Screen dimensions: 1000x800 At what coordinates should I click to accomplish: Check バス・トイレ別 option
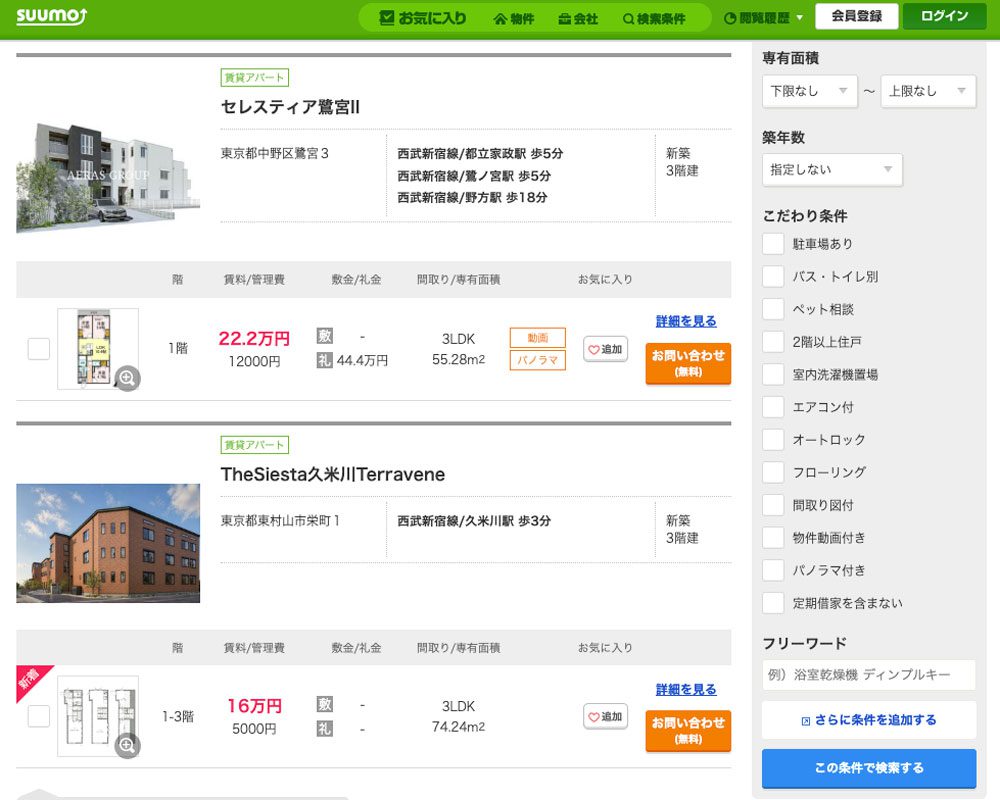(x=773, y=276)
